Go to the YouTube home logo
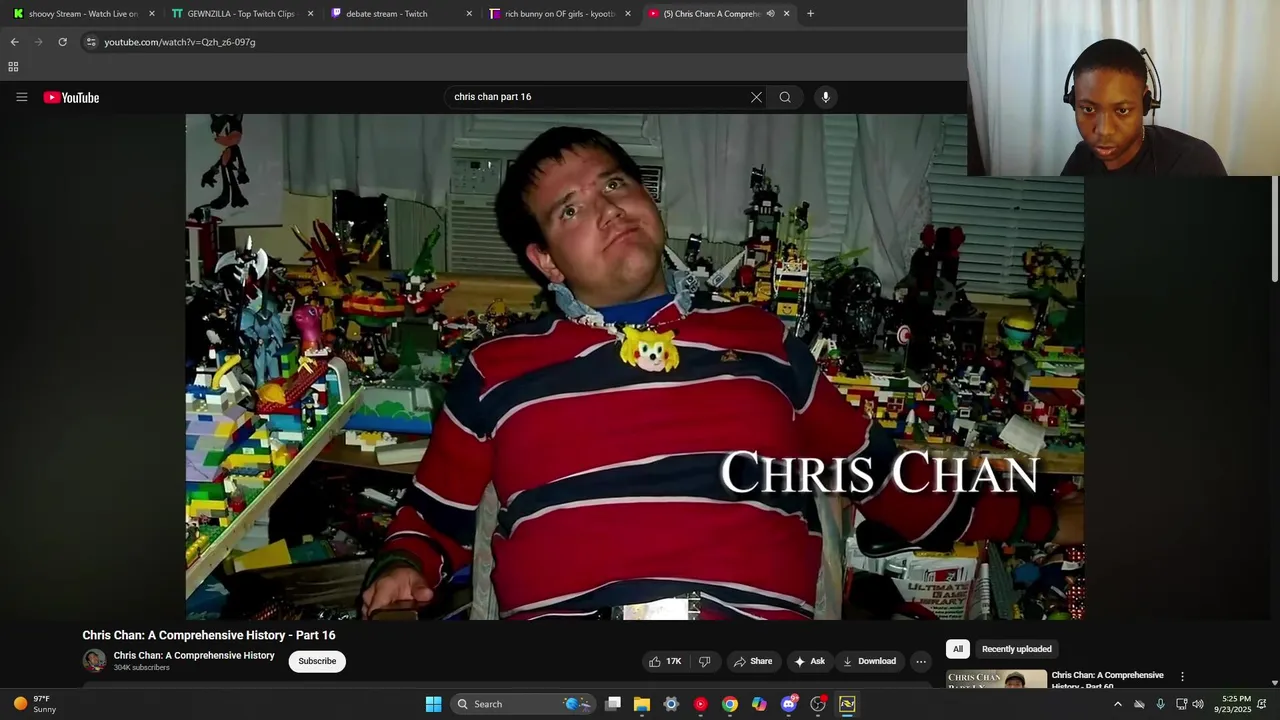The width and height of the screenshot is (1280, 720). pos(71,97)
